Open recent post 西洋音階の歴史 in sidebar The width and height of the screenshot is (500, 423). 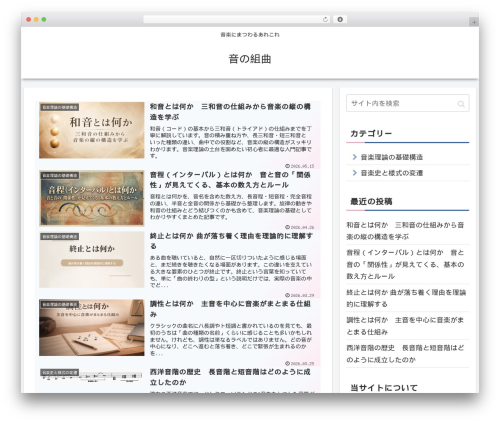(x=405, y=354)
